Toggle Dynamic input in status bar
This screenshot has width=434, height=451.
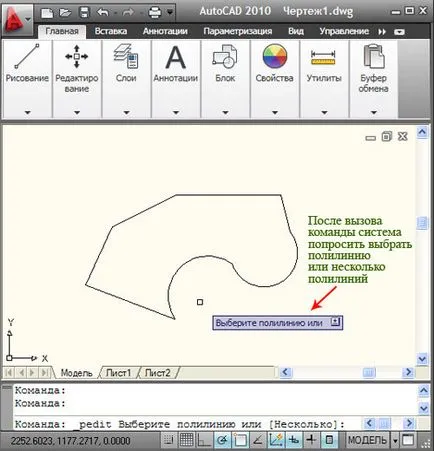(x=294, y=440)
